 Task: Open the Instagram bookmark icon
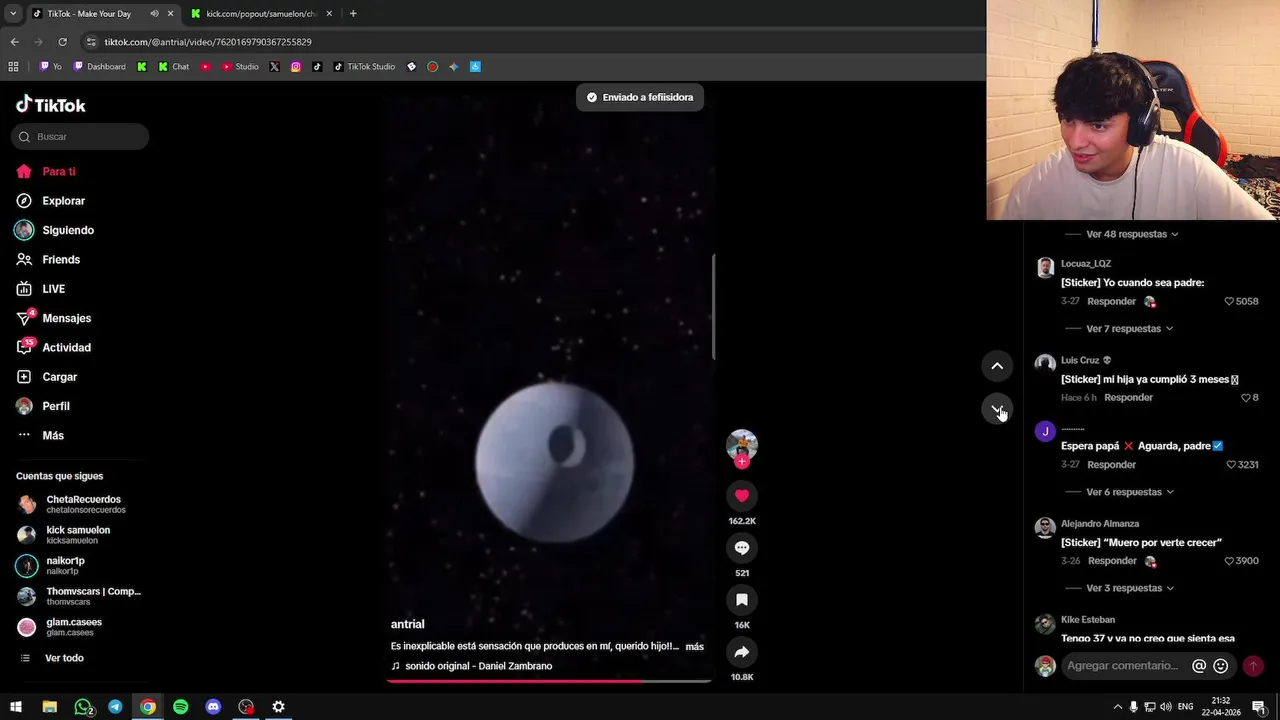point(296,67)
